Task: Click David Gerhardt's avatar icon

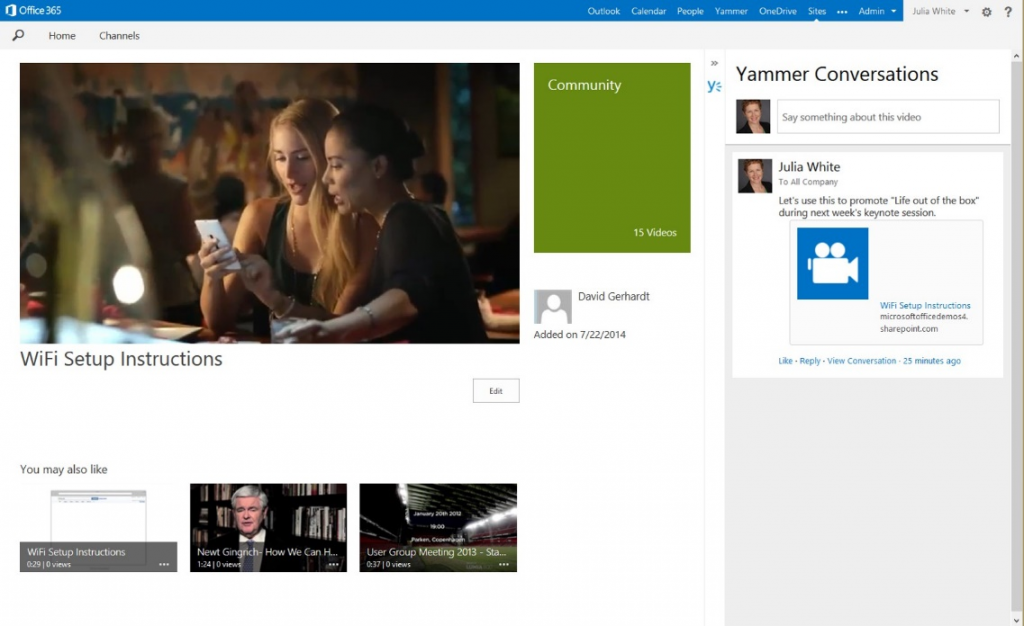Action: (x=553, y=306)
